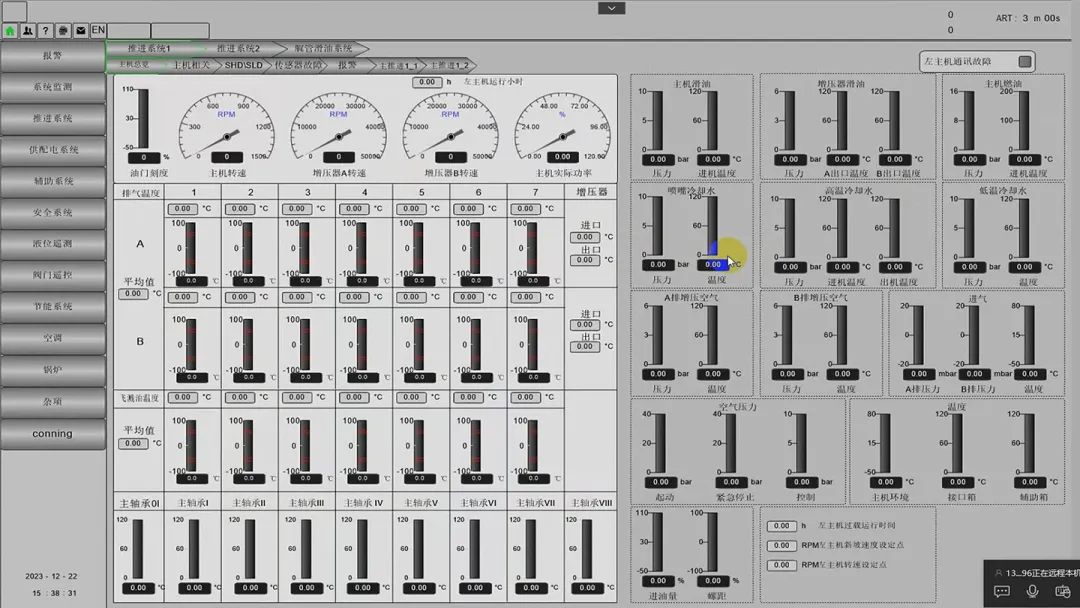
Task: Open the 供配电系统 sidebar button
Action: tap(53, 150)
